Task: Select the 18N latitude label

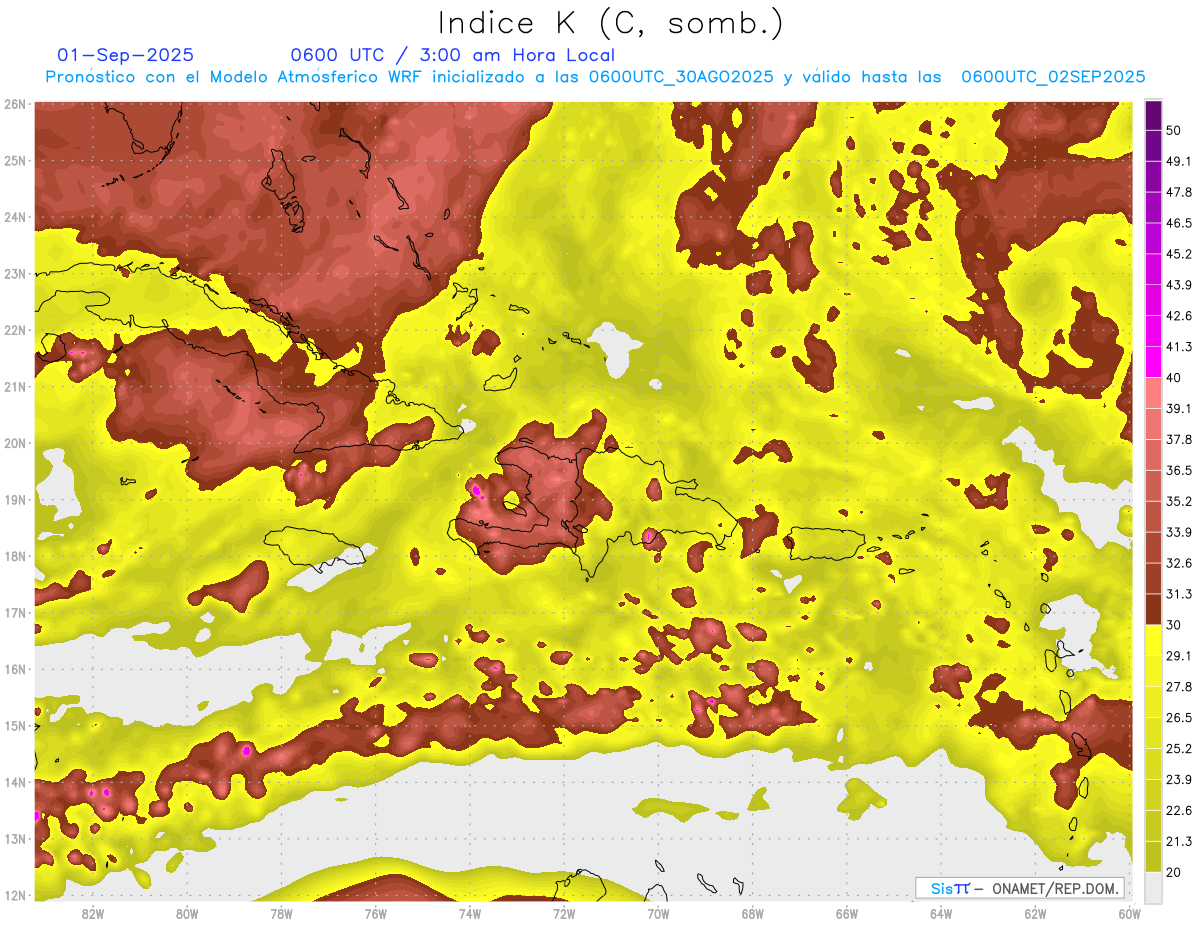Action: click(x=15, y=556)
